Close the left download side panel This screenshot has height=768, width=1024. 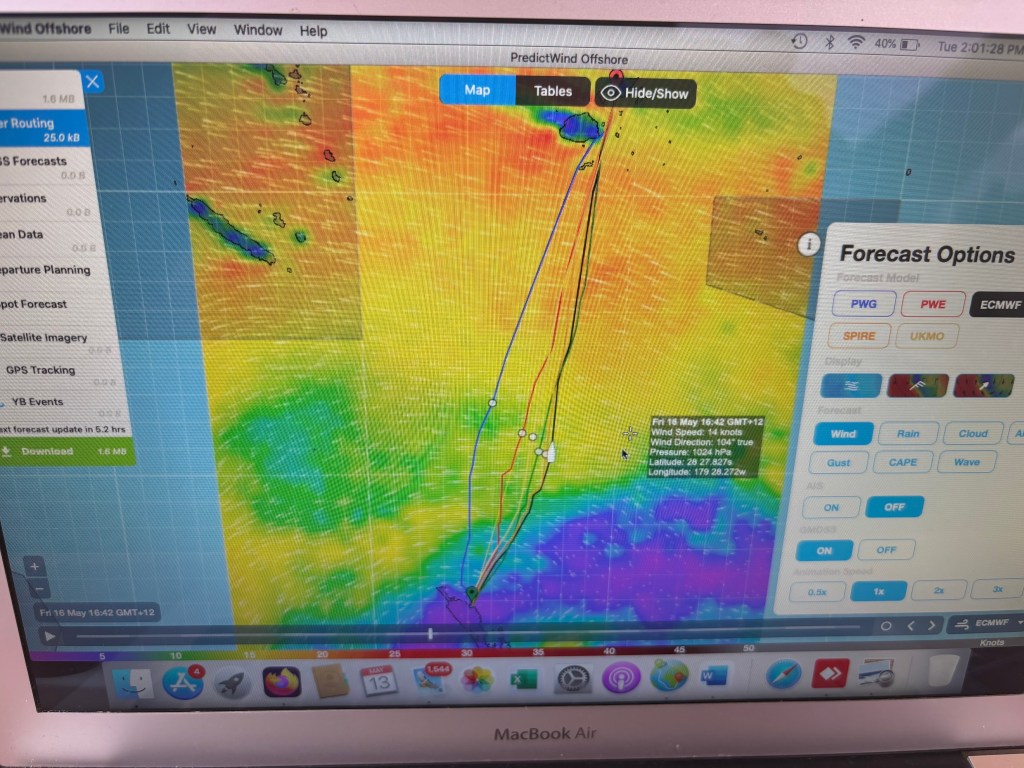click(93, 82)
